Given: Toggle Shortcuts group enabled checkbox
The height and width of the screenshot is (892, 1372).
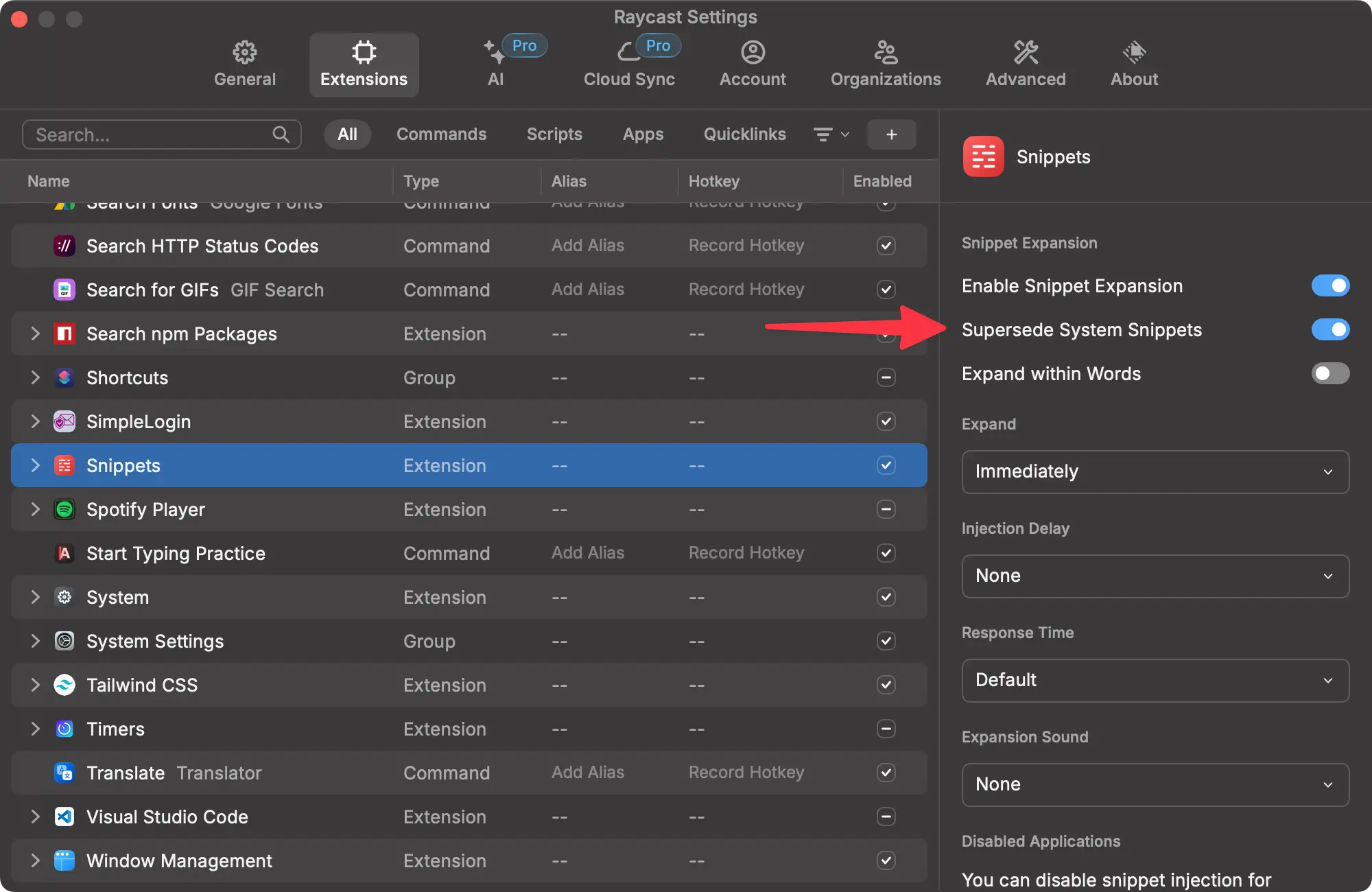Looking at the screenshot, I should (x=886, y=377).
